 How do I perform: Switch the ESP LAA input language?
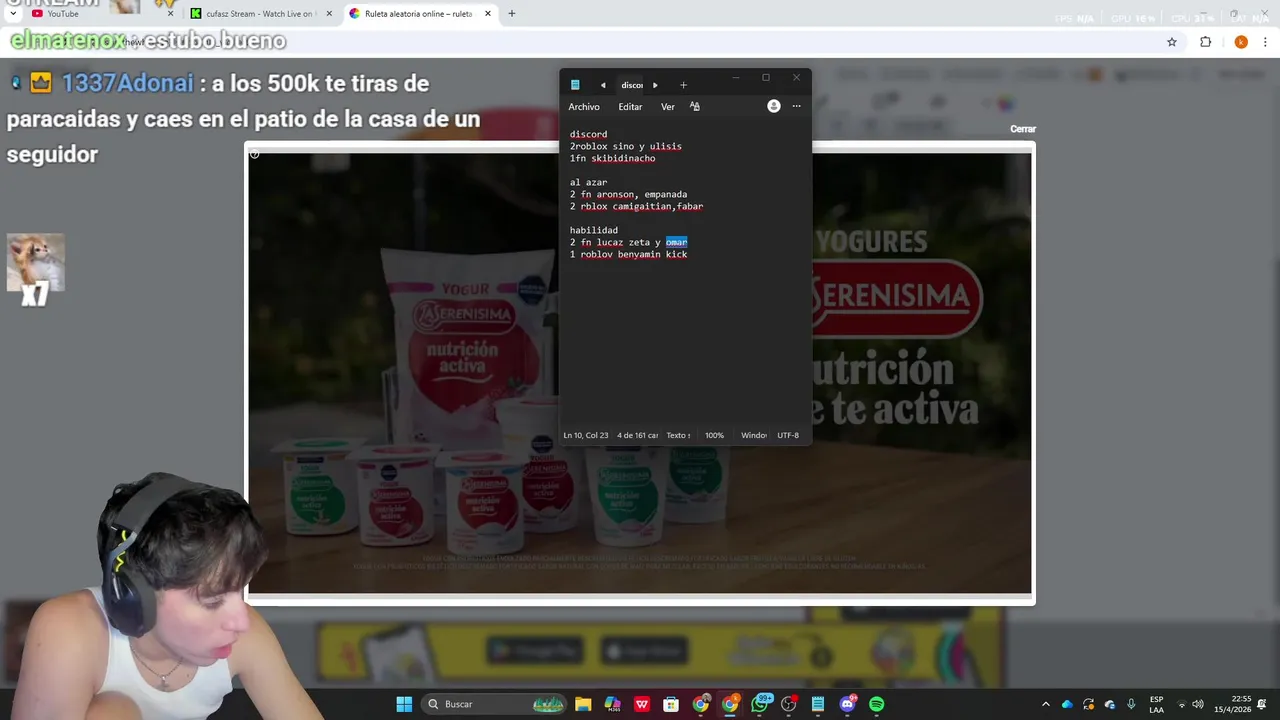click(1156, 704)
